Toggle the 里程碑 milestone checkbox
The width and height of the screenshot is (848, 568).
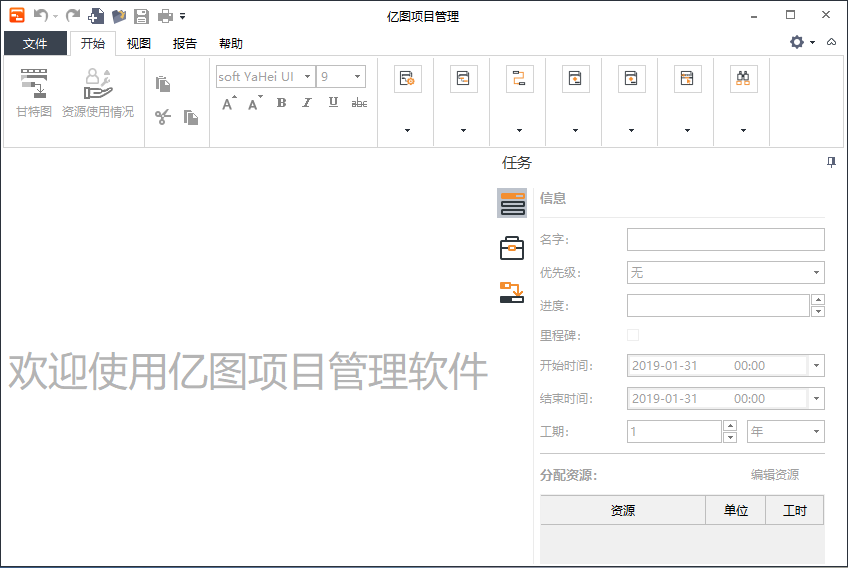[x=633, y=335]
